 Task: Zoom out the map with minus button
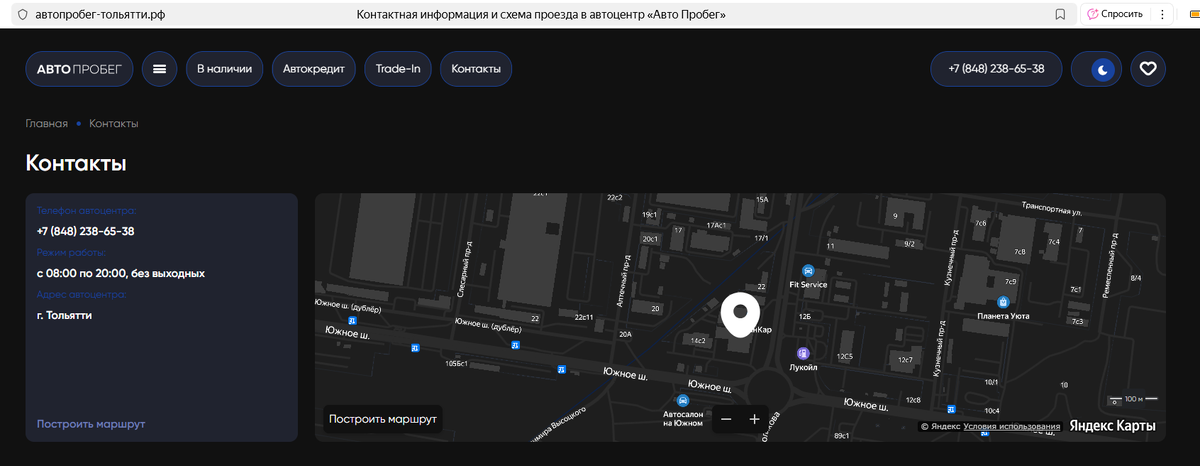[726, 419]
